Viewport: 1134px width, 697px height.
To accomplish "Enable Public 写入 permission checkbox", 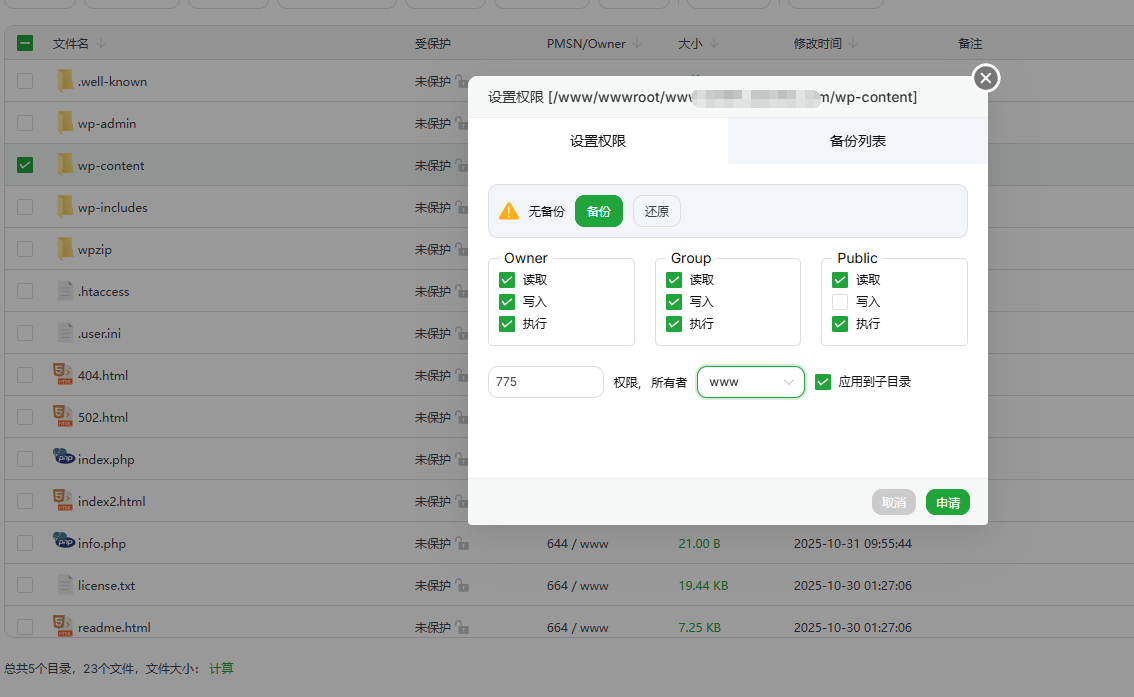I will [x=840, y=302].
